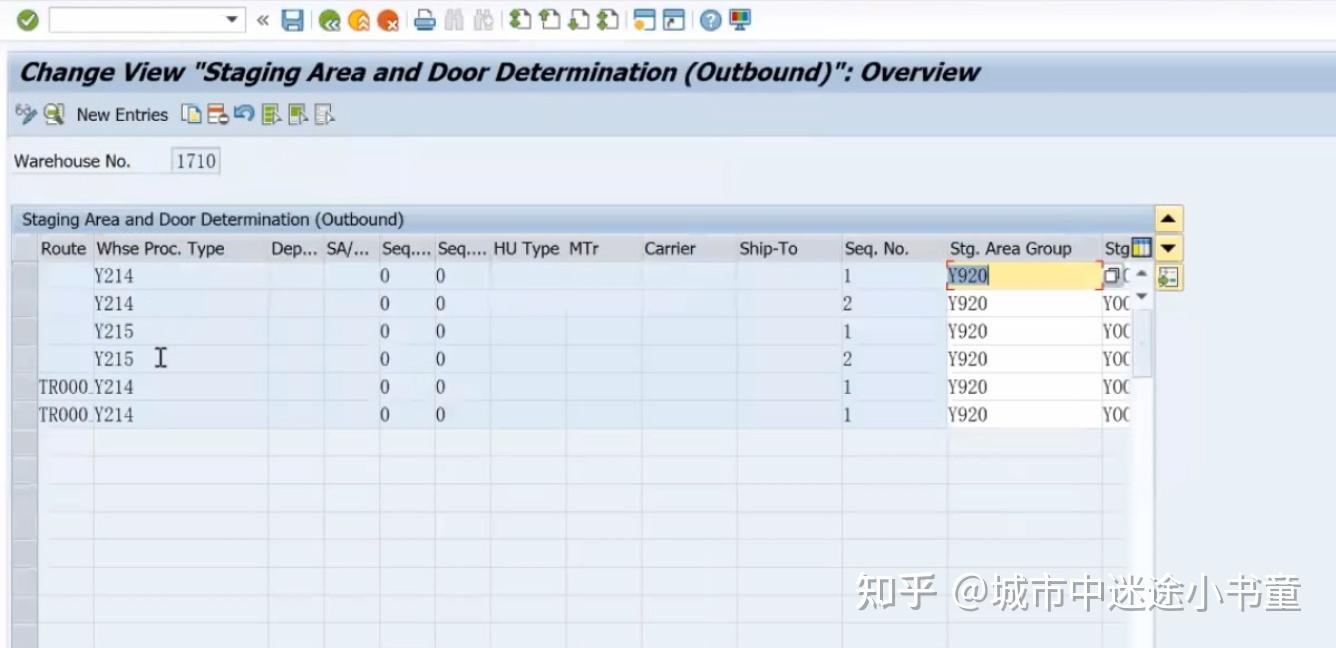The height and width of the screenshot is (648, 1336).
Task: Select all table rows with Select All icon
Action: pos(271,114)
